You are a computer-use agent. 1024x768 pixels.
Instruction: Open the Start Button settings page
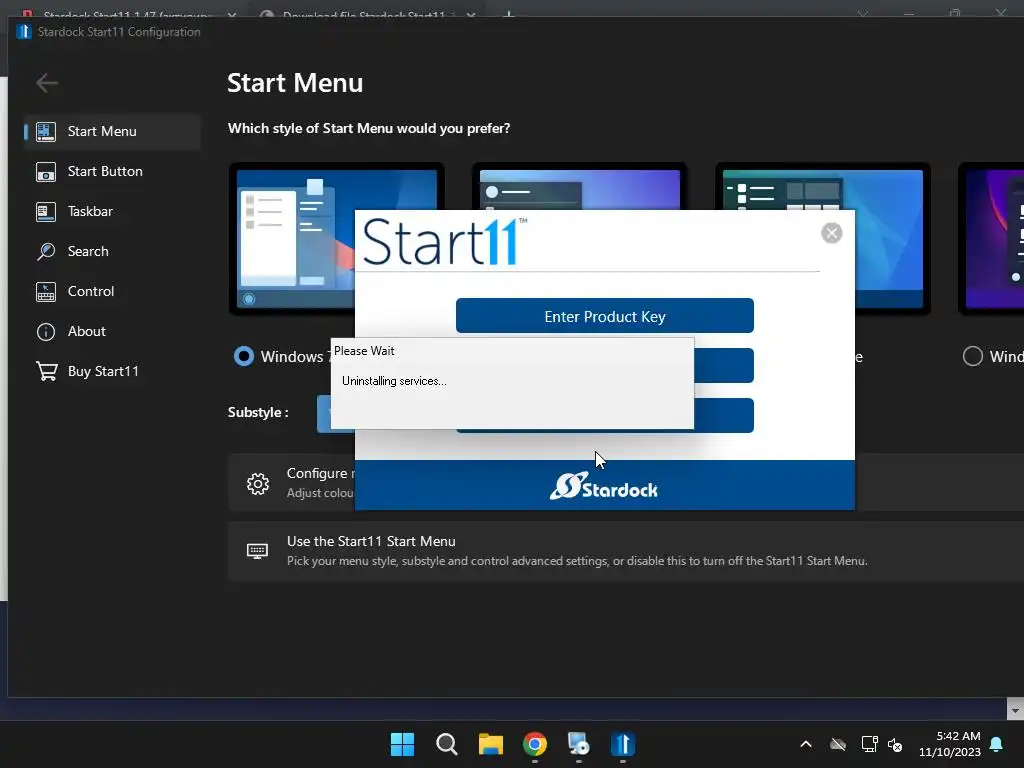click(x=112, y=171)
